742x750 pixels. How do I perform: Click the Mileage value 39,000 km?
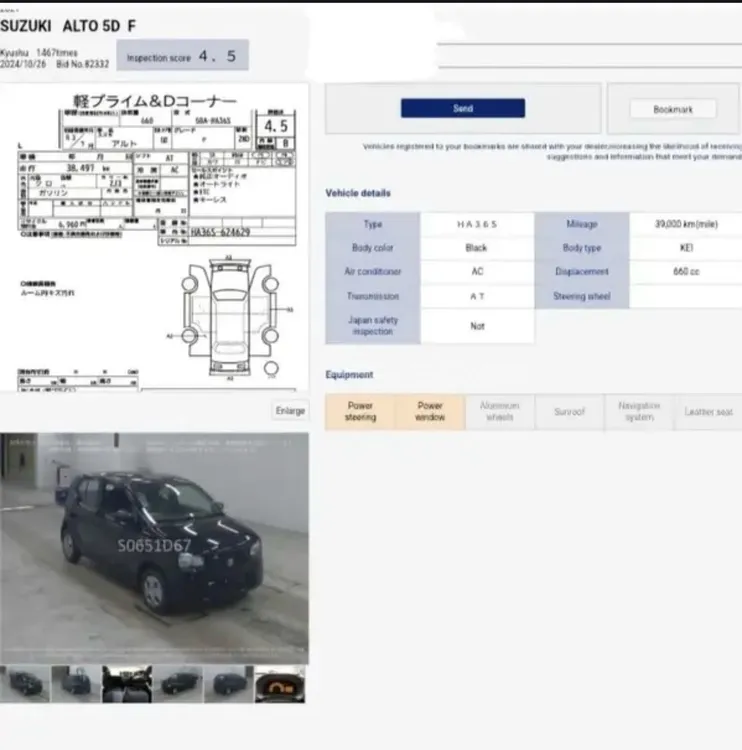tap(686, 224)
